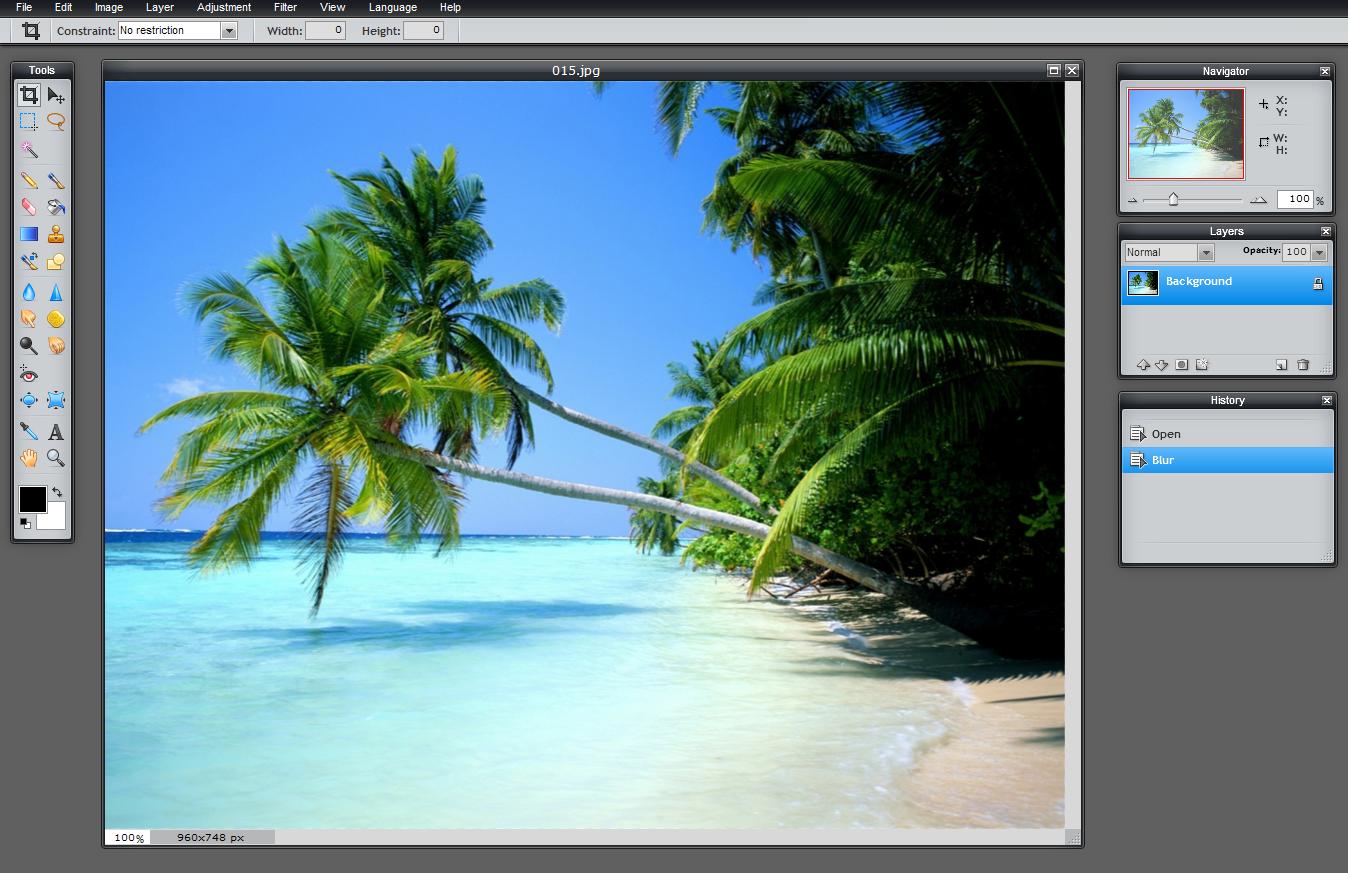This screenshot has width=1348, height=873.
Task: Activate the Eraser tool
Action: point(29,207)
